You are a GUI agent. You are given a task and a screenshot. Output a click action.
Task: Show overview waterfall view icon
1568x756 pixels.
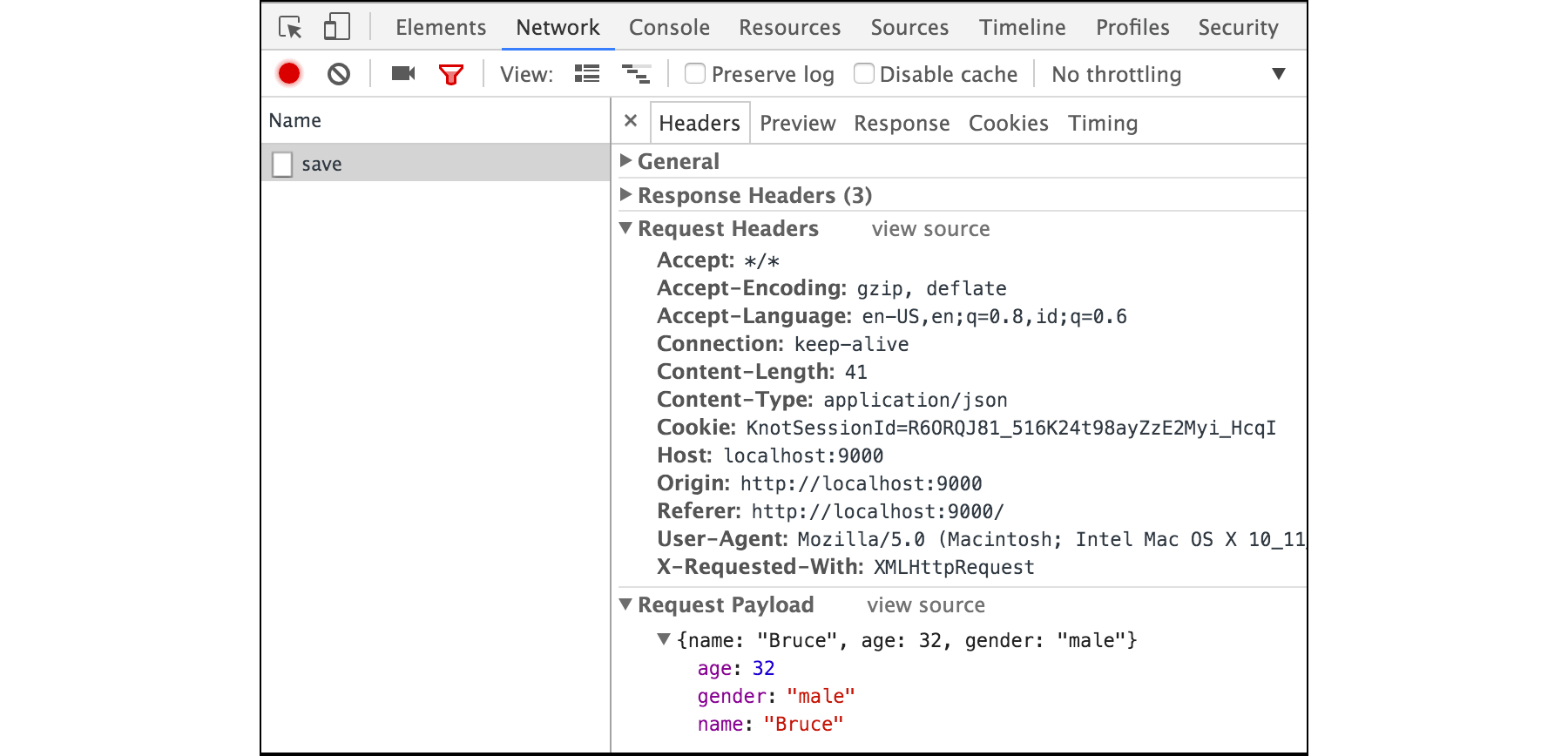(636, 74)
